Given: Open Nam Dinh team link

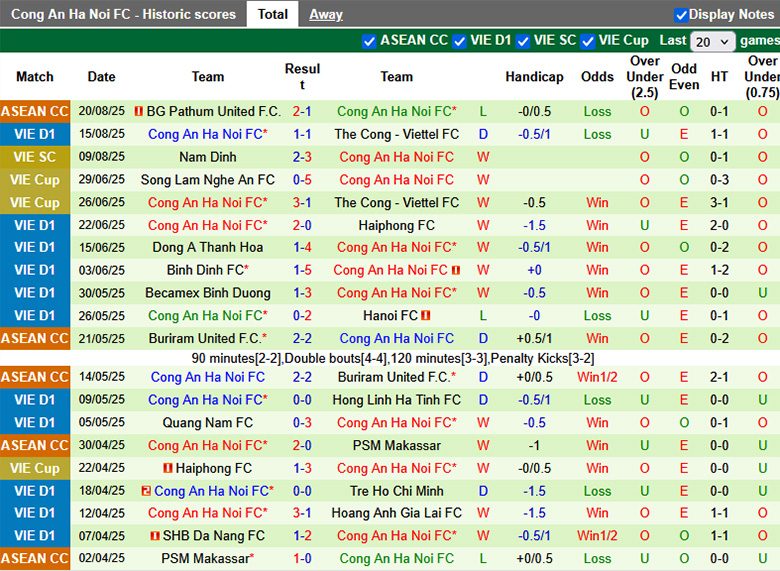Looking at the screenshot, I should pyautogui.click(x=208, y=157).
